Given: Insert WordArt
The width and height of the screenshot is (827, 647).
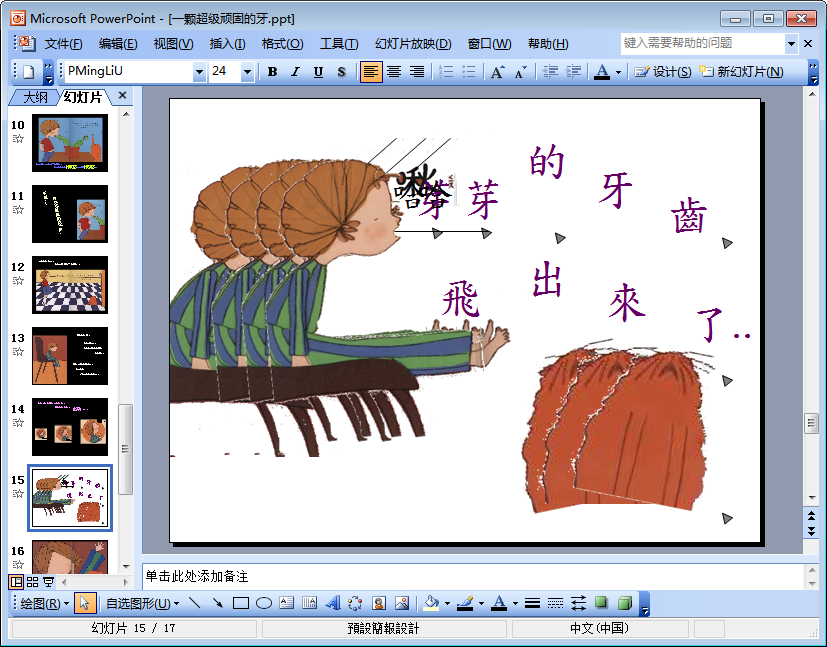Looking at the screenshot, I should [333, 603].
